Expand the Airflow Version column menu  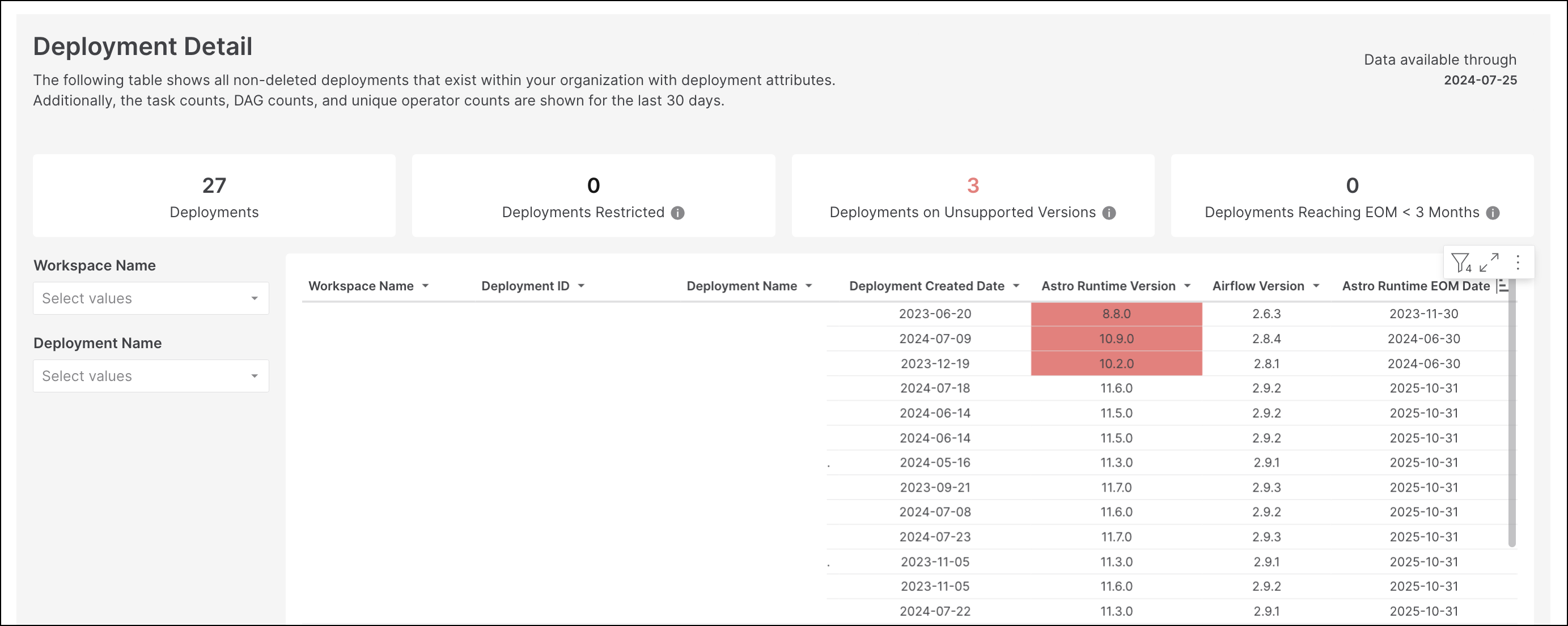pos(1317,286)
